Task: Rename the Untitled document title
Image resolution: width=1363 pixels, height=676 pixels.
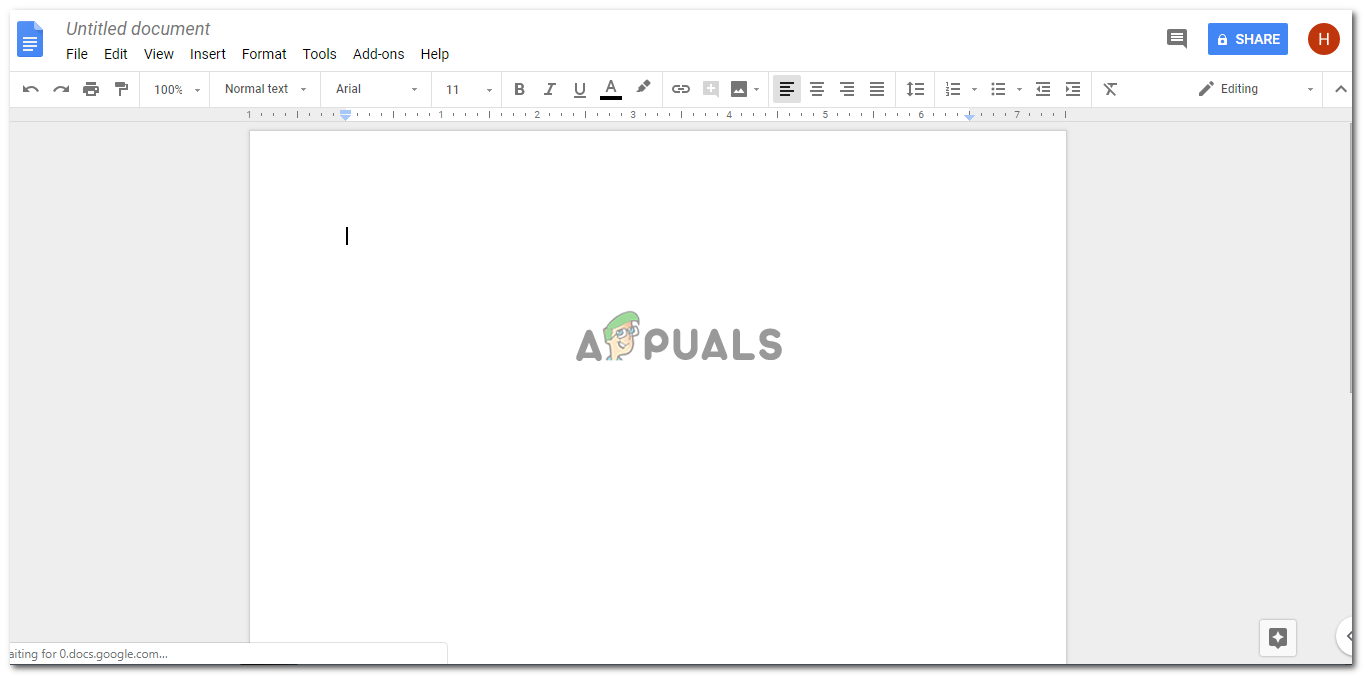Action: (x=138, y=29)
